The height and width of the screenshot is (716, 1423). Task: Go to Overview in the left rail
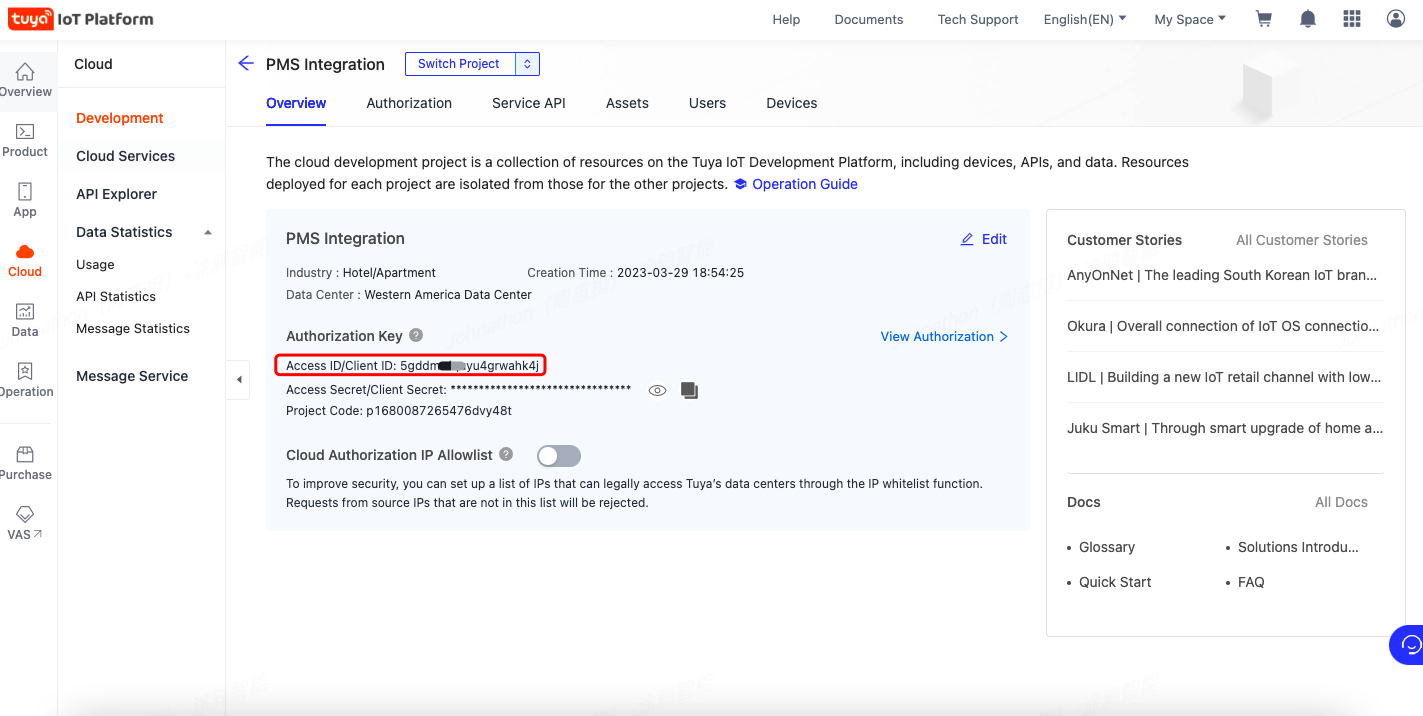point(25,80)
